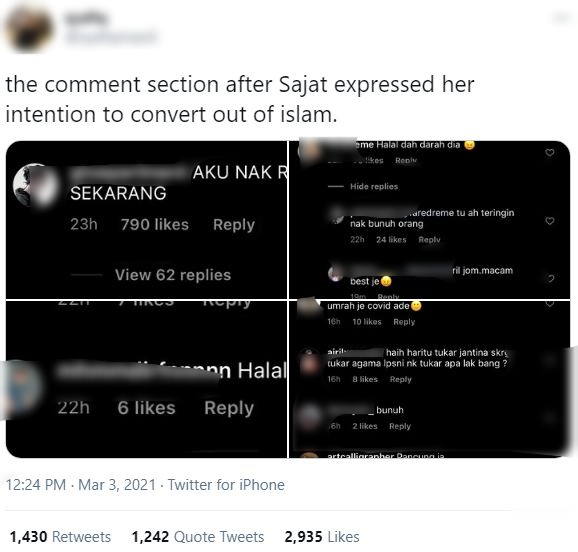Reply to 'tukar agama' comment with 8 likes
578x552 pixels.
point(400,379)
